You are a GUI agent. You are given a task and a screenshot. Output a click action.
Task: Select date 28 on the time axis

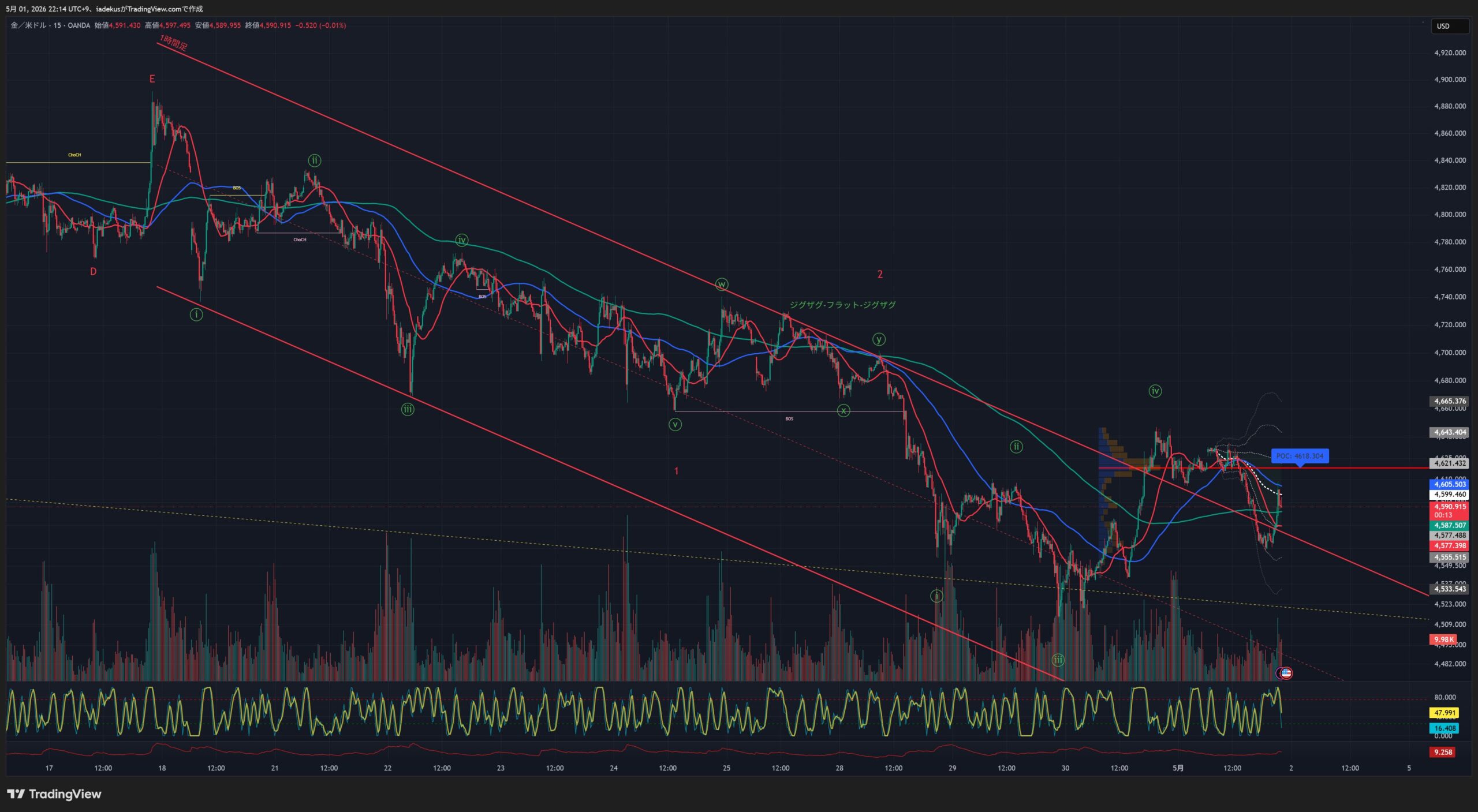tap(839, 768)
